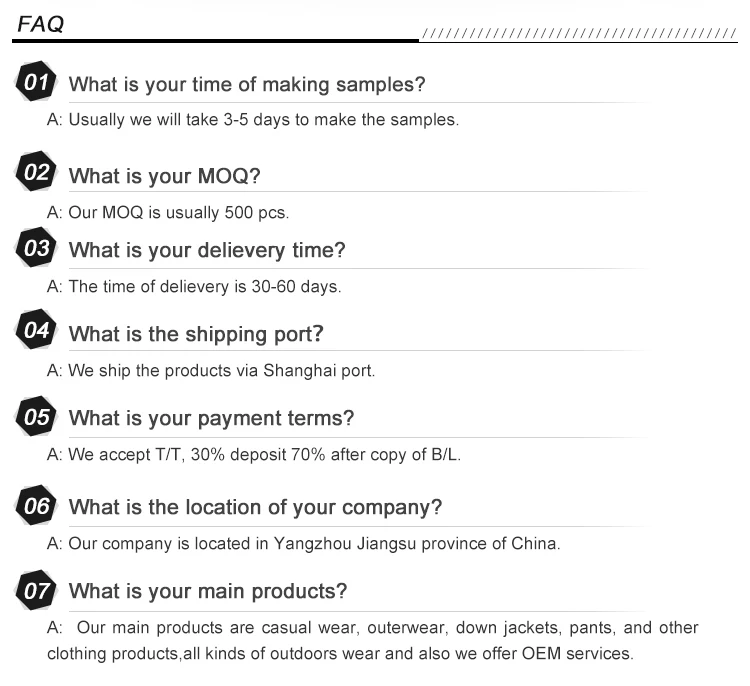Click the T/T deposit answer text

click(x=254, y=454)
